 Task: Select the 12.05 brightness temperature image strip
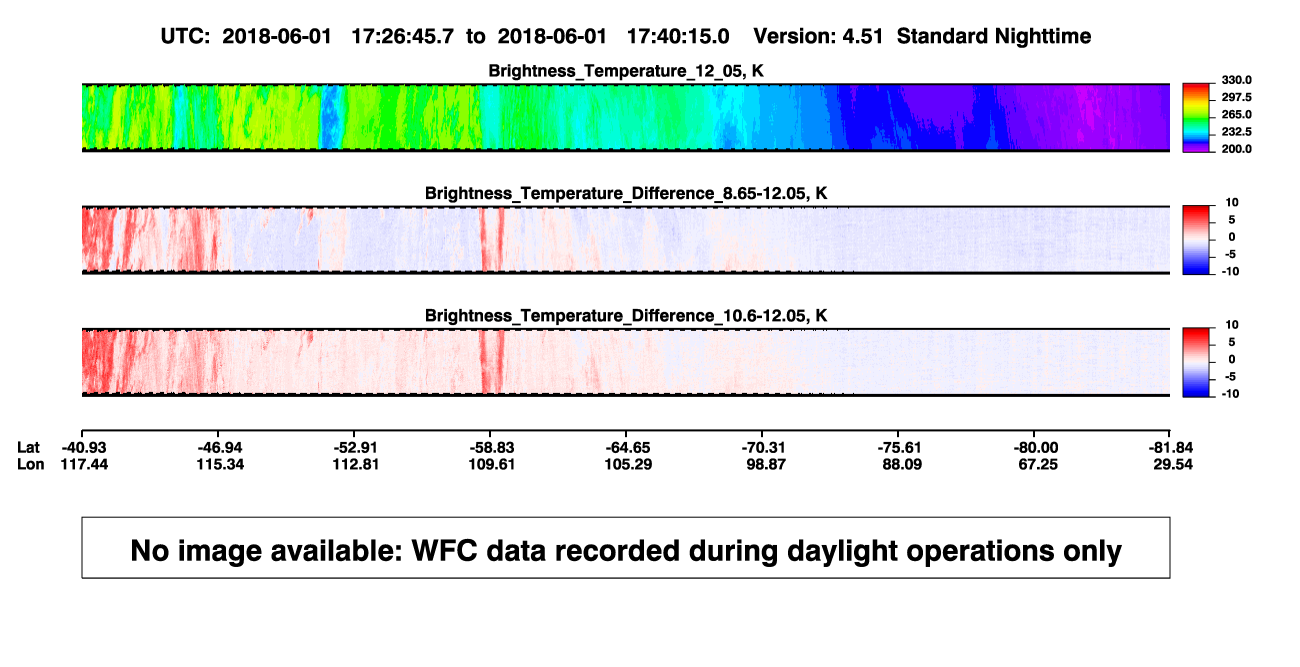coord(626,118)
